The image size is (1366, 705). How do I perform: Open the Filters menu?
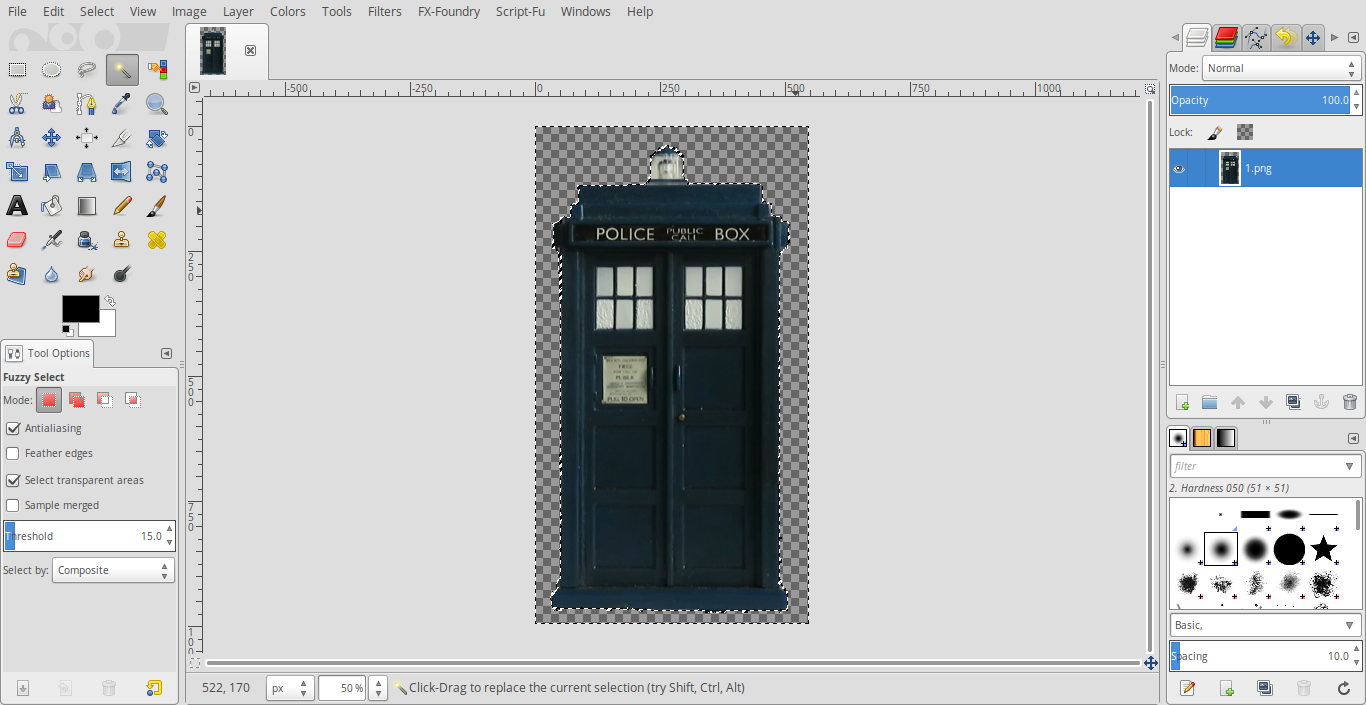(x=384, y=11)
